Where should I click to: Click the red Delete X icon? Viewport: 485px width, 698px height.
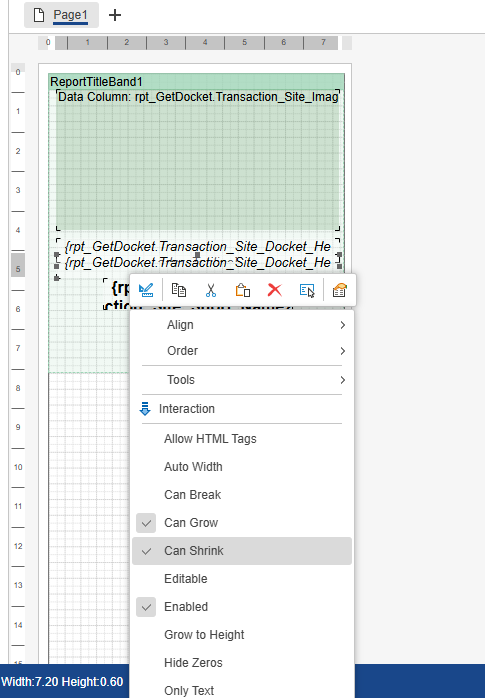tap(275, 290)
